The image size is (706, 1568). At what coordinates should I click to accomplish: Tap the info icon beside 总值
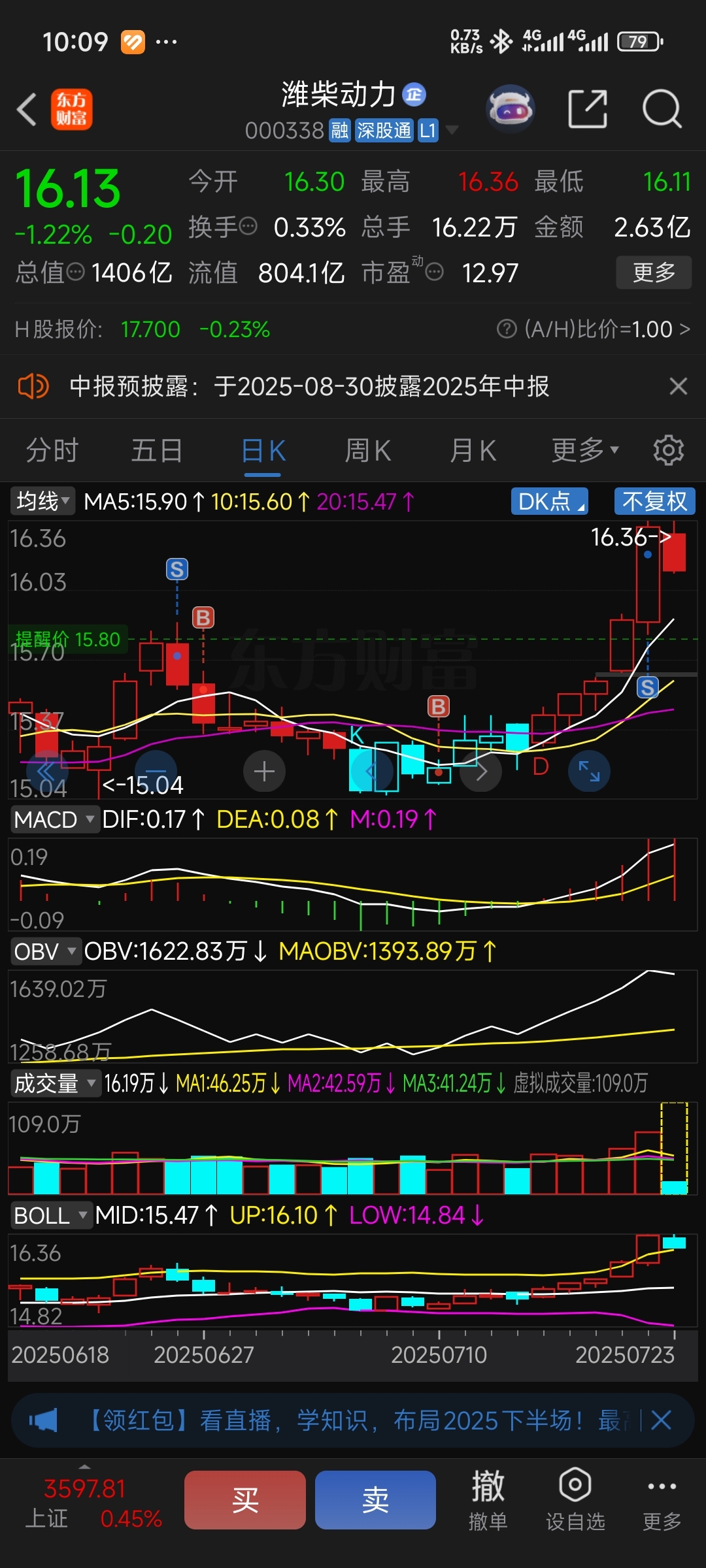[76, 272]
